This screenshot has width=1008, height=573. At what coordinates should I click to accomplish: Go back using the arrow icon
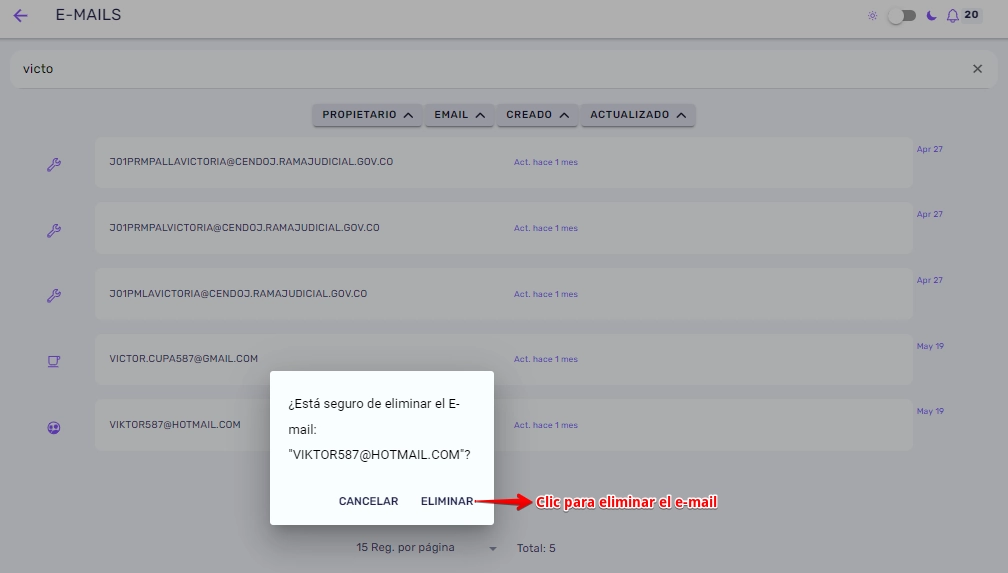pos(21,15)
